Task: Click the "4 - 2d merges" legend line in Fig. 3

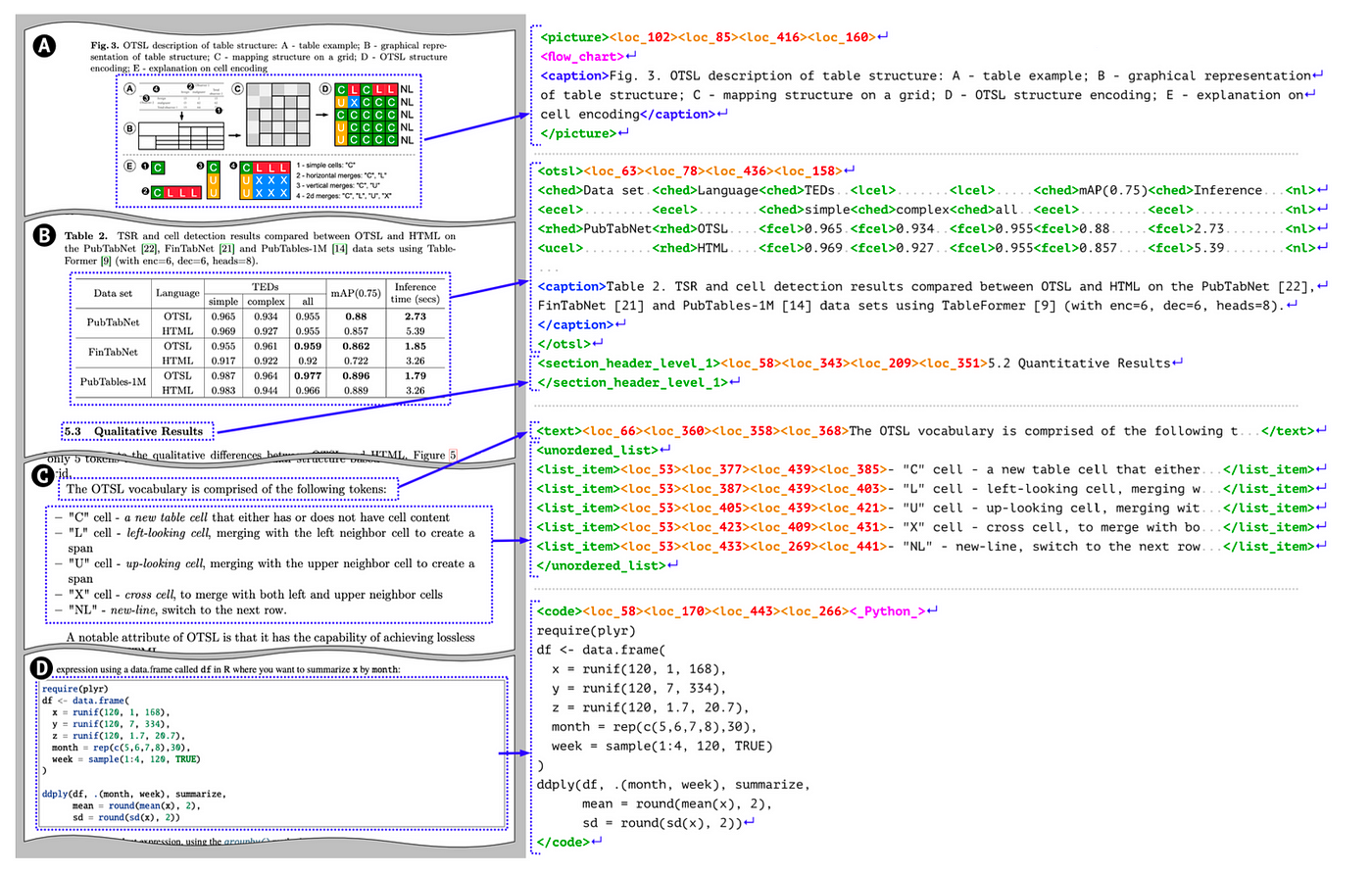Action: coord(344,195)
